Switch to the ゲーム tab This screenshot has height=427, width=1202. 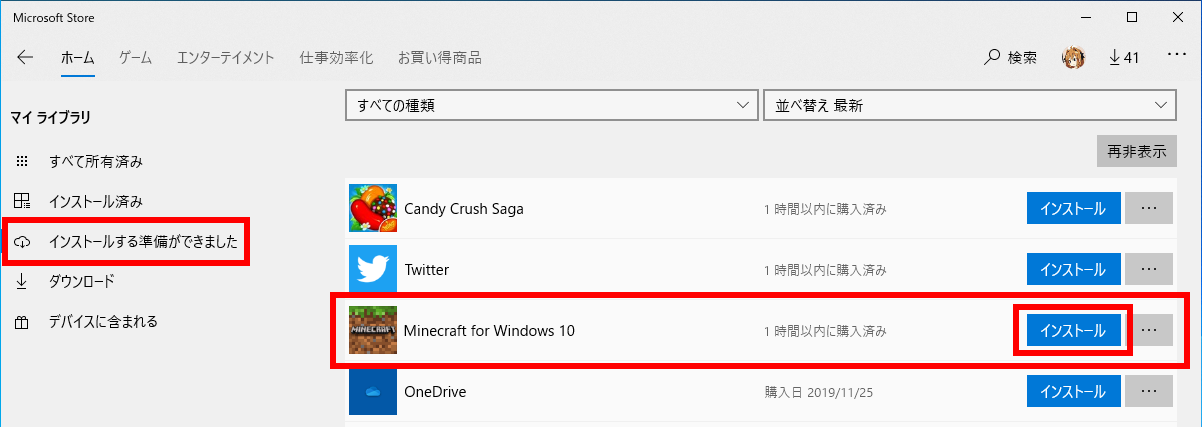135,58
